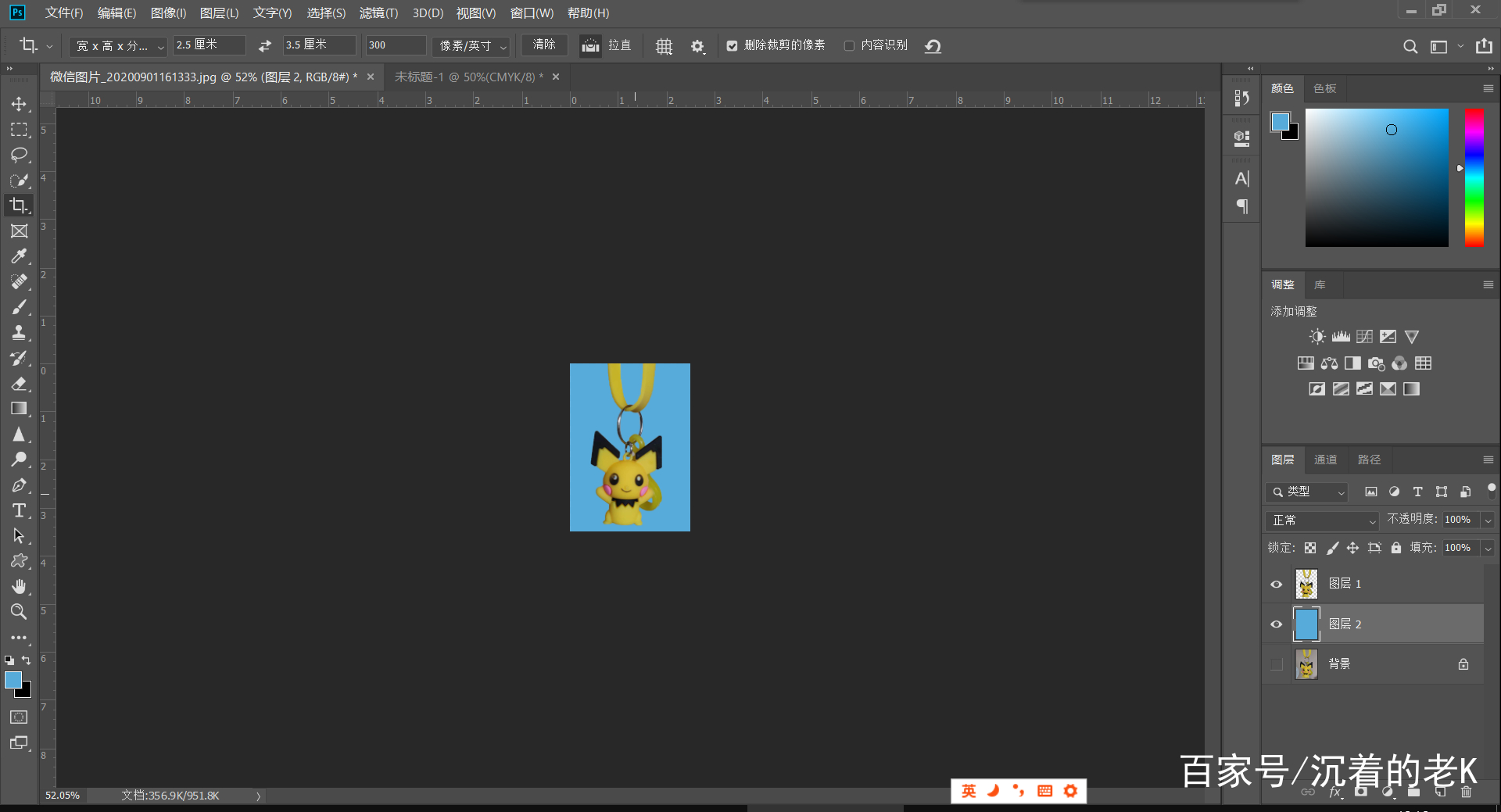Switch to the 通道 tab
1501x812 pixels.
pos(1325,460)
